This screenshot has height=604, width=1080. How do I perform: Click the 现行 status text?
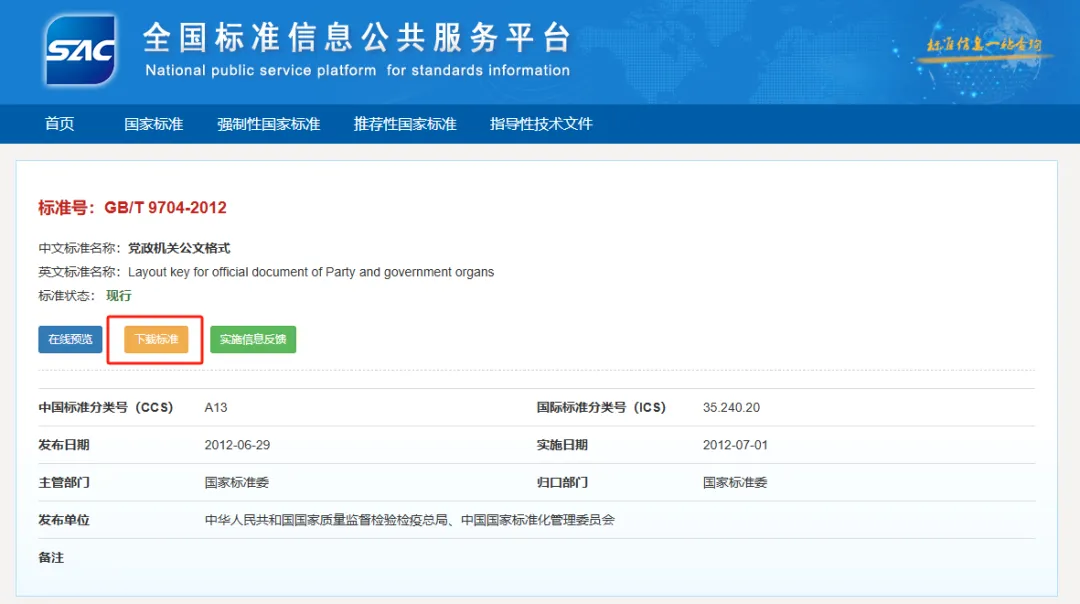click(x=118, y=295)
